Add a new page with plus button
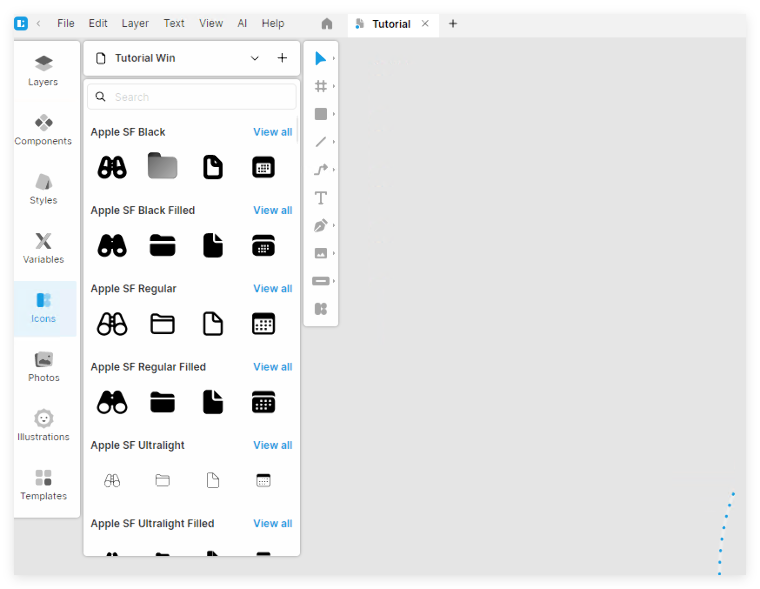 [x=282, y=58]
